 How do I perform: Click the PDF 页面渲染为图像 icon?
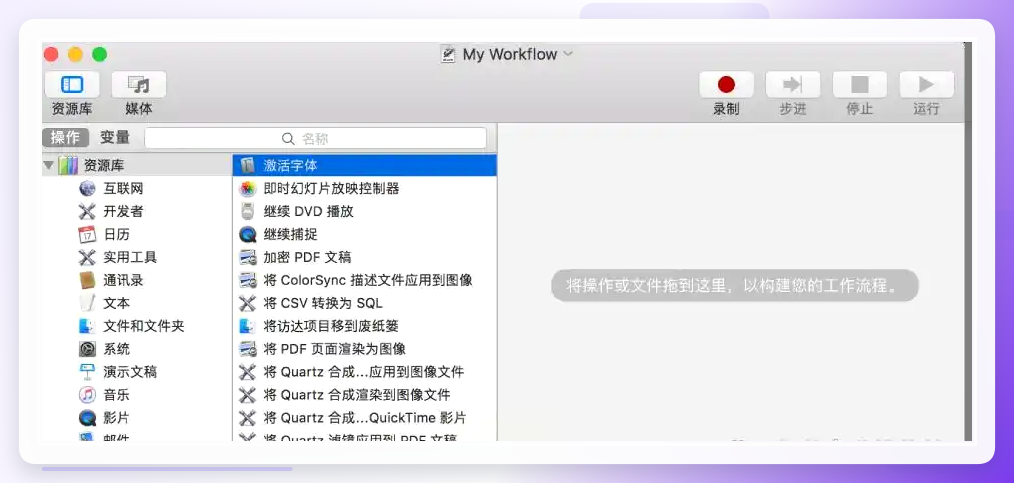click(x=248, y=349)
